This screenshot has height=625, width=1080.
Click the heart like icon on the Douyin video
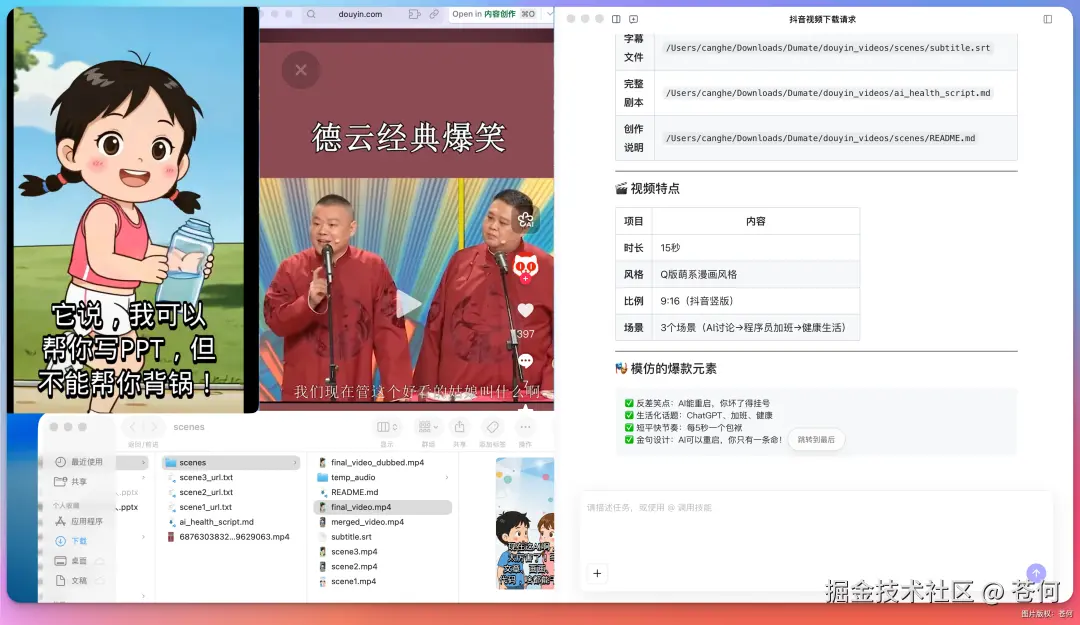click(x=525, y=310)
